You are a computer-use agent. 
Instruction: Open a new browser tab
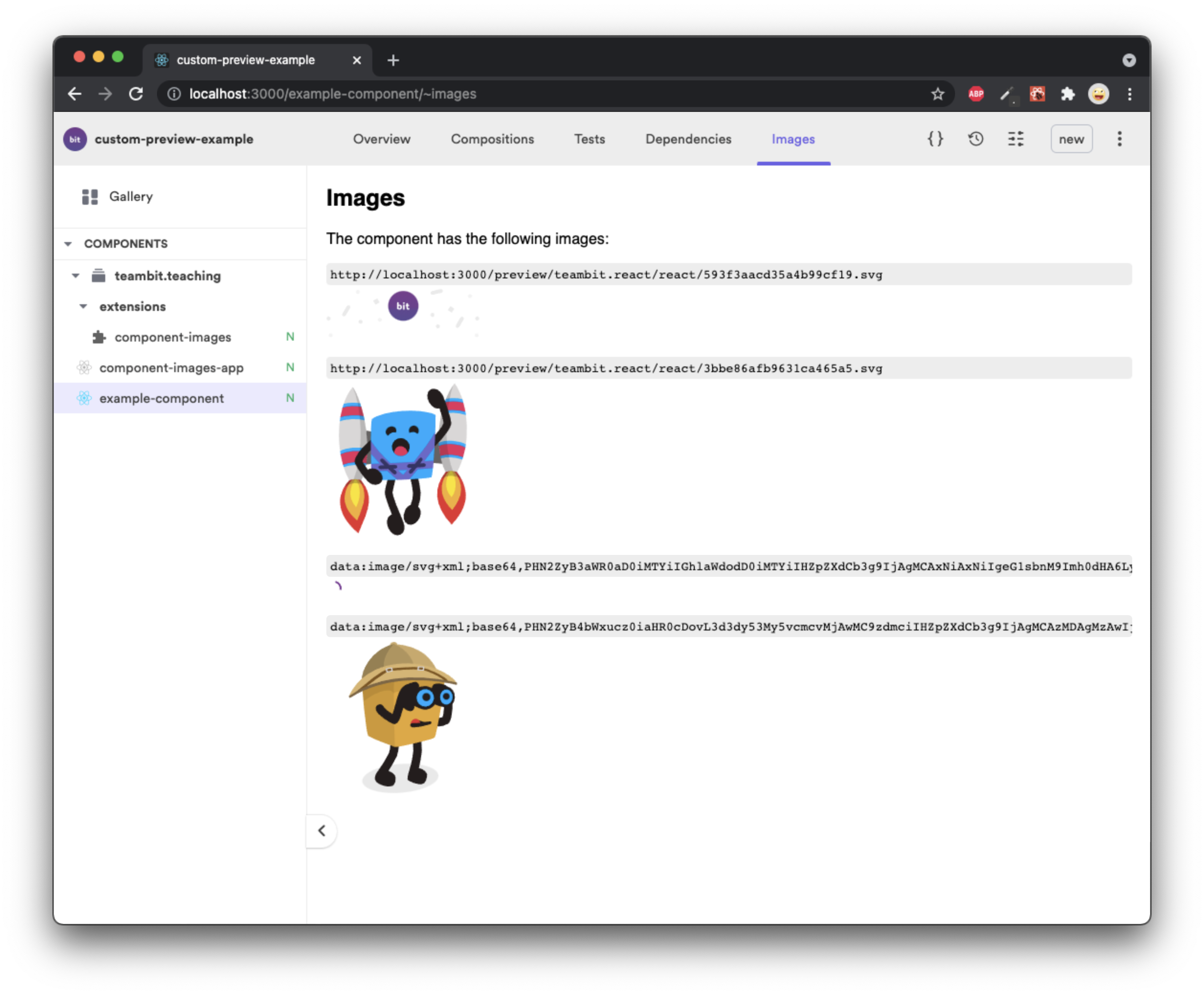tap(393, 60)
